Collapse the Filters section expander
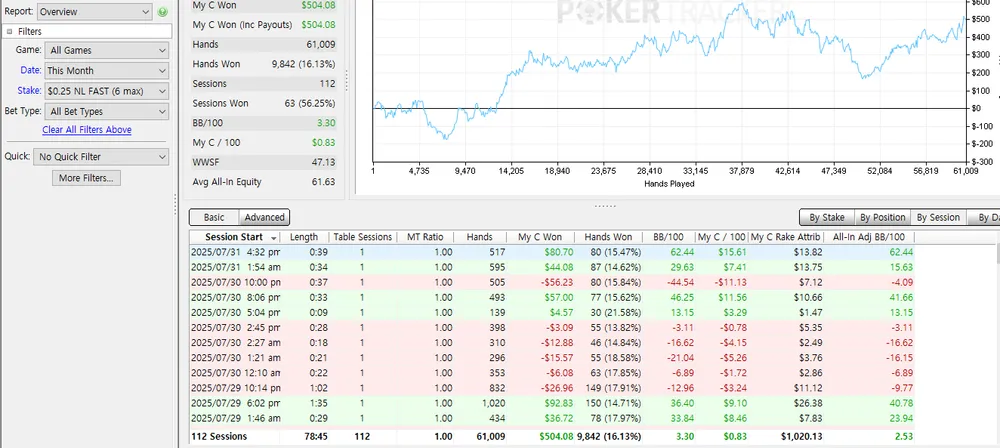Screen dimensions: 1000x448 [x=10, y=31]
